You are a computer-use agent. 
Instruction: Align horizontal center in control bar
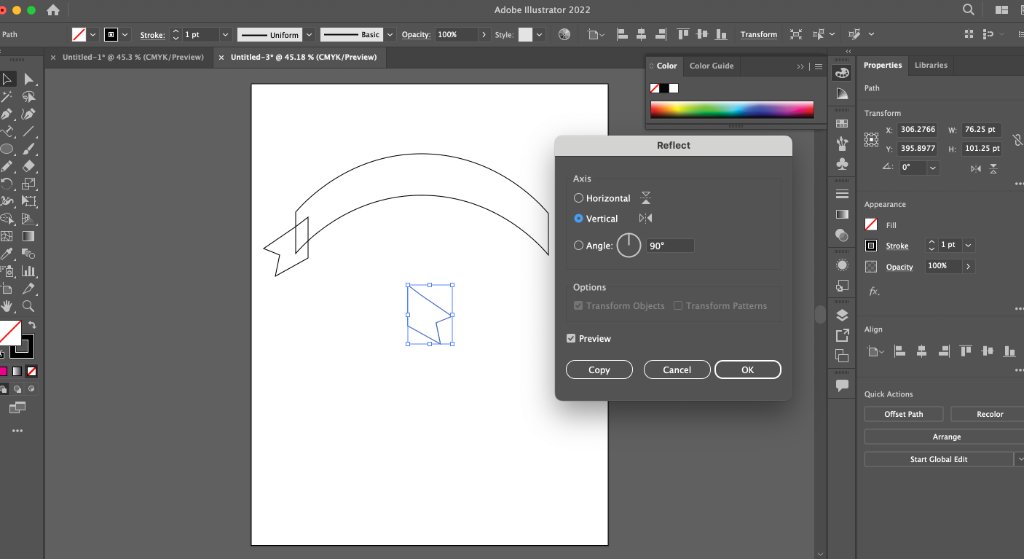(641, 35)
